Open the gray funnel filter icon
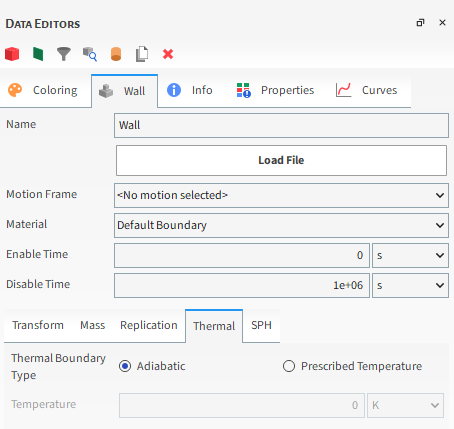454x429 pixels. click(64, 54)
